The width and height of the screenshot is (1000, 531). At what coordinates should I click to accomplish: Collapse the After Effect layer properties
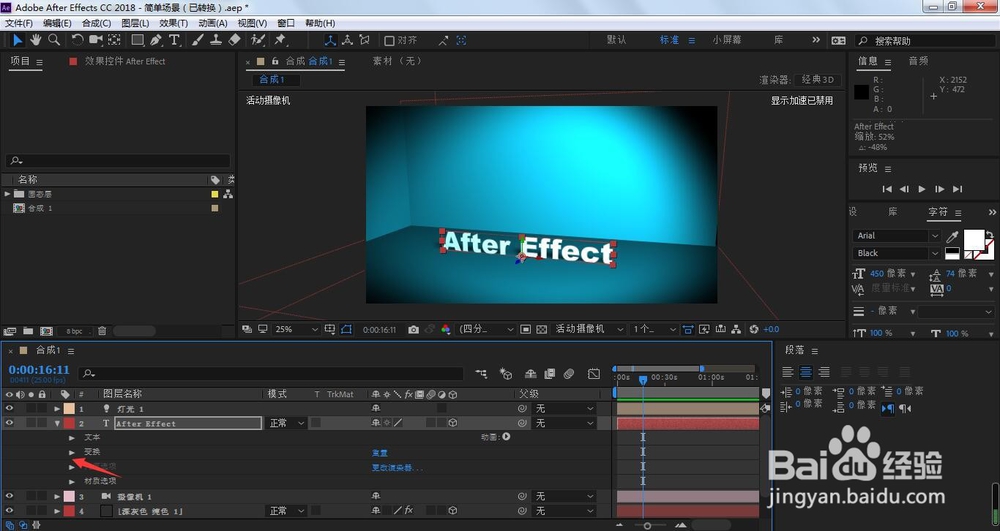(x=57, y=423)
